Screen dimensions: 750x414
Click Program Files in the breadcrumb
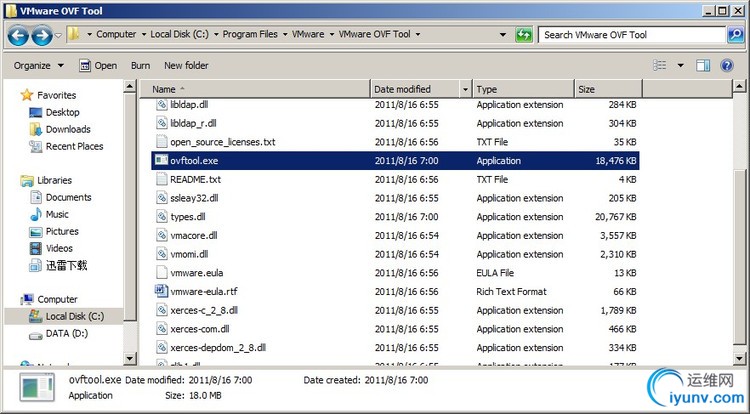250,34
